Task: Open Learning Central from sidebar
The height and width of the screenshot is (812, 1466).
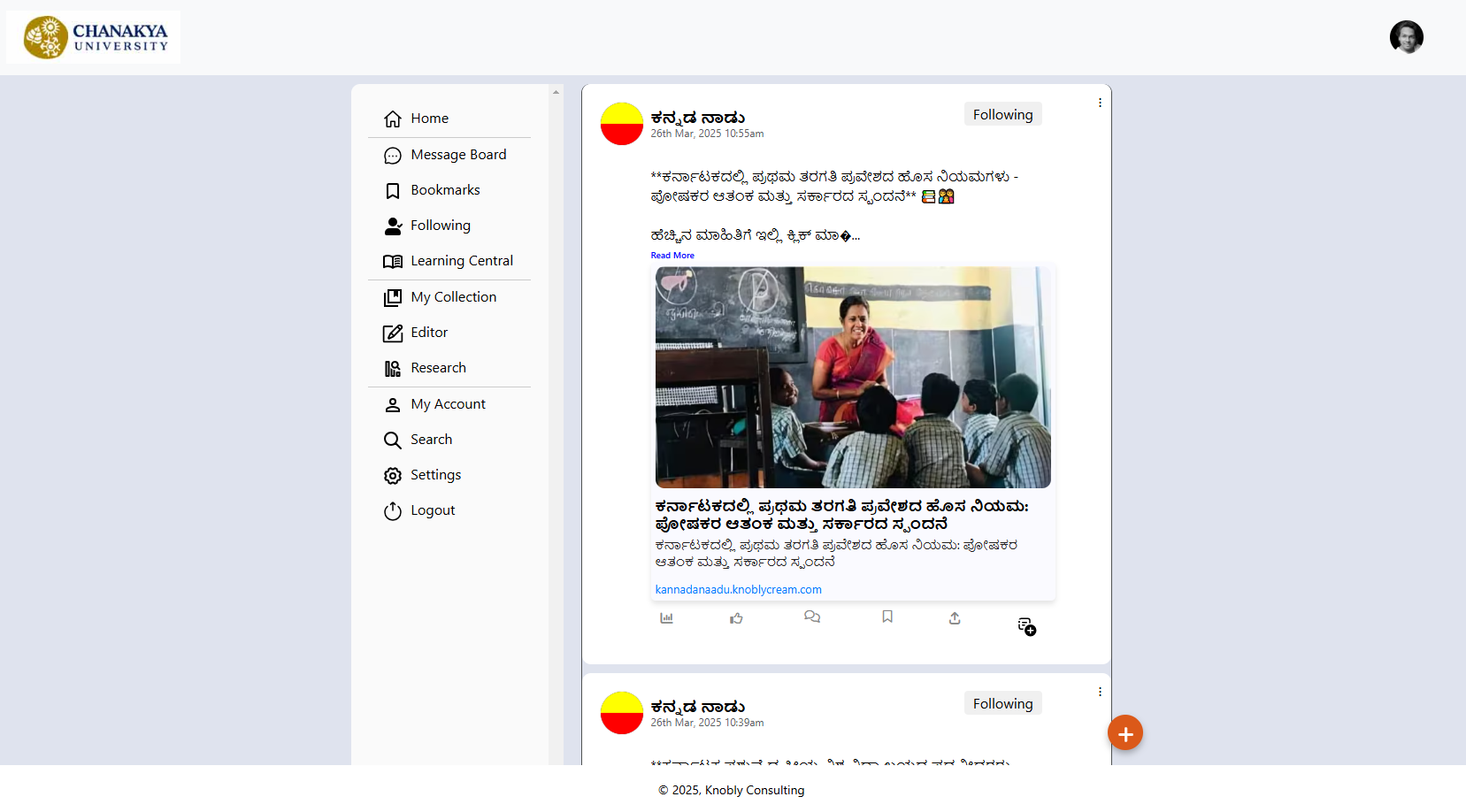Action: pos(461,261)
